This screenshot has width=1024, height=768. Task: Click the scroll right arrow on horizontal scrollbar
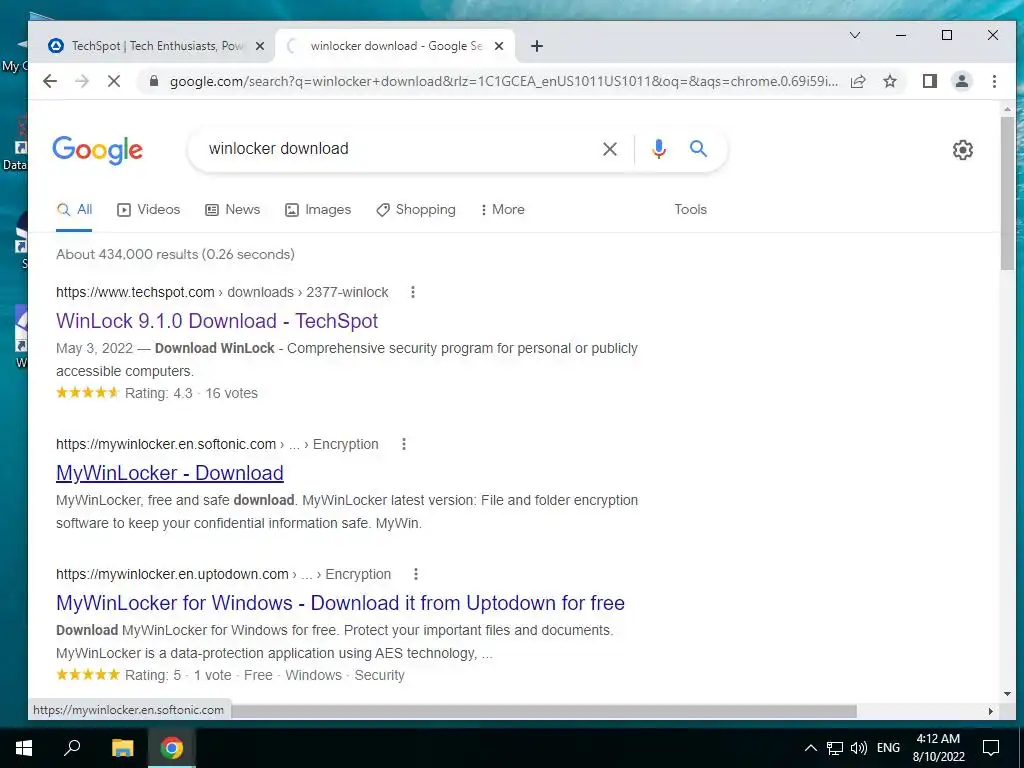(x=991, y=711)
